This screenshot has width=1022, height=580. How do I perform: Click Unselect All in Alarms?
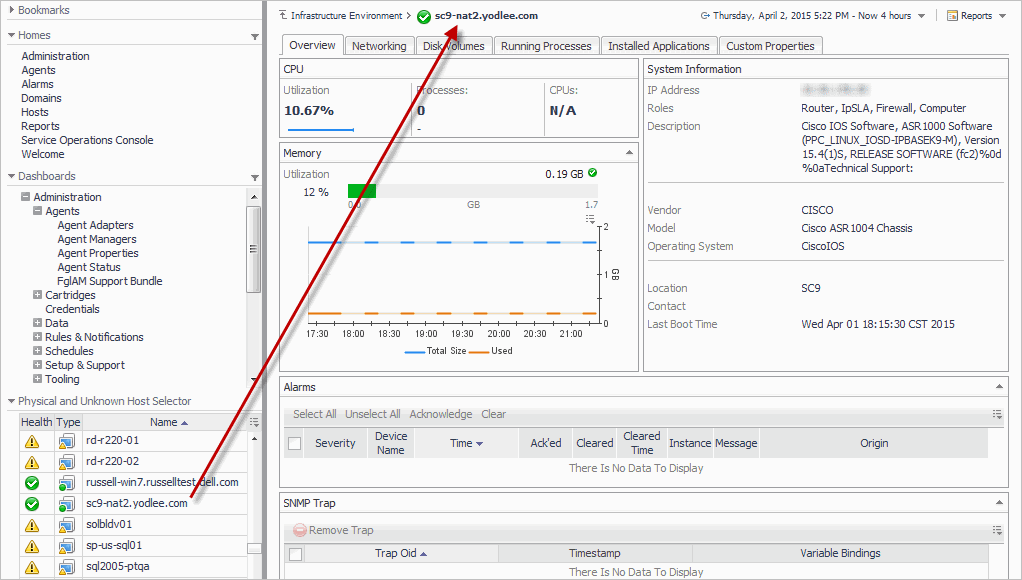(373, 414)
